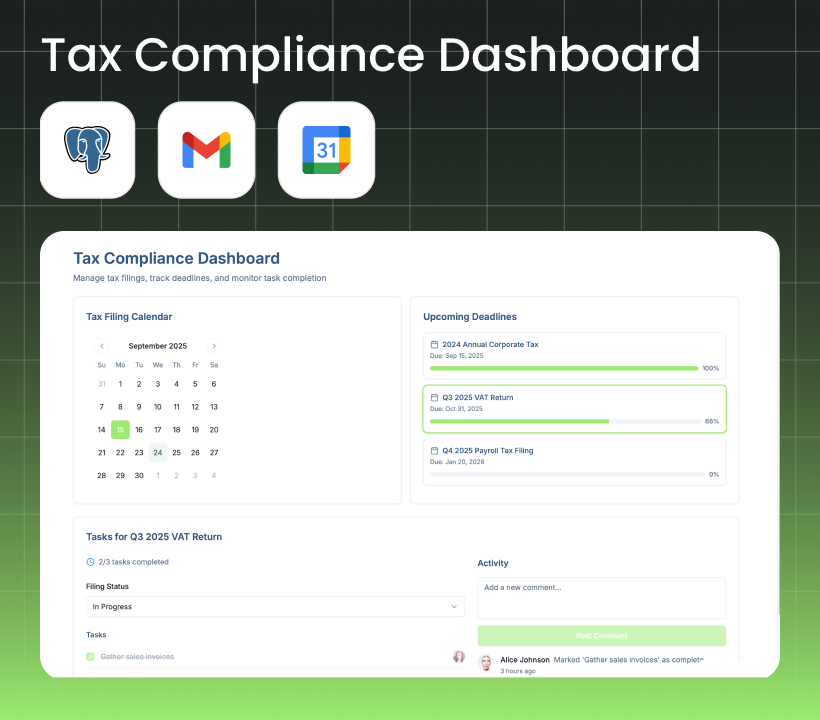Click clock icon next to tasks completed
This screenshot has width=820, height=720.
click(x=90, y=562)
